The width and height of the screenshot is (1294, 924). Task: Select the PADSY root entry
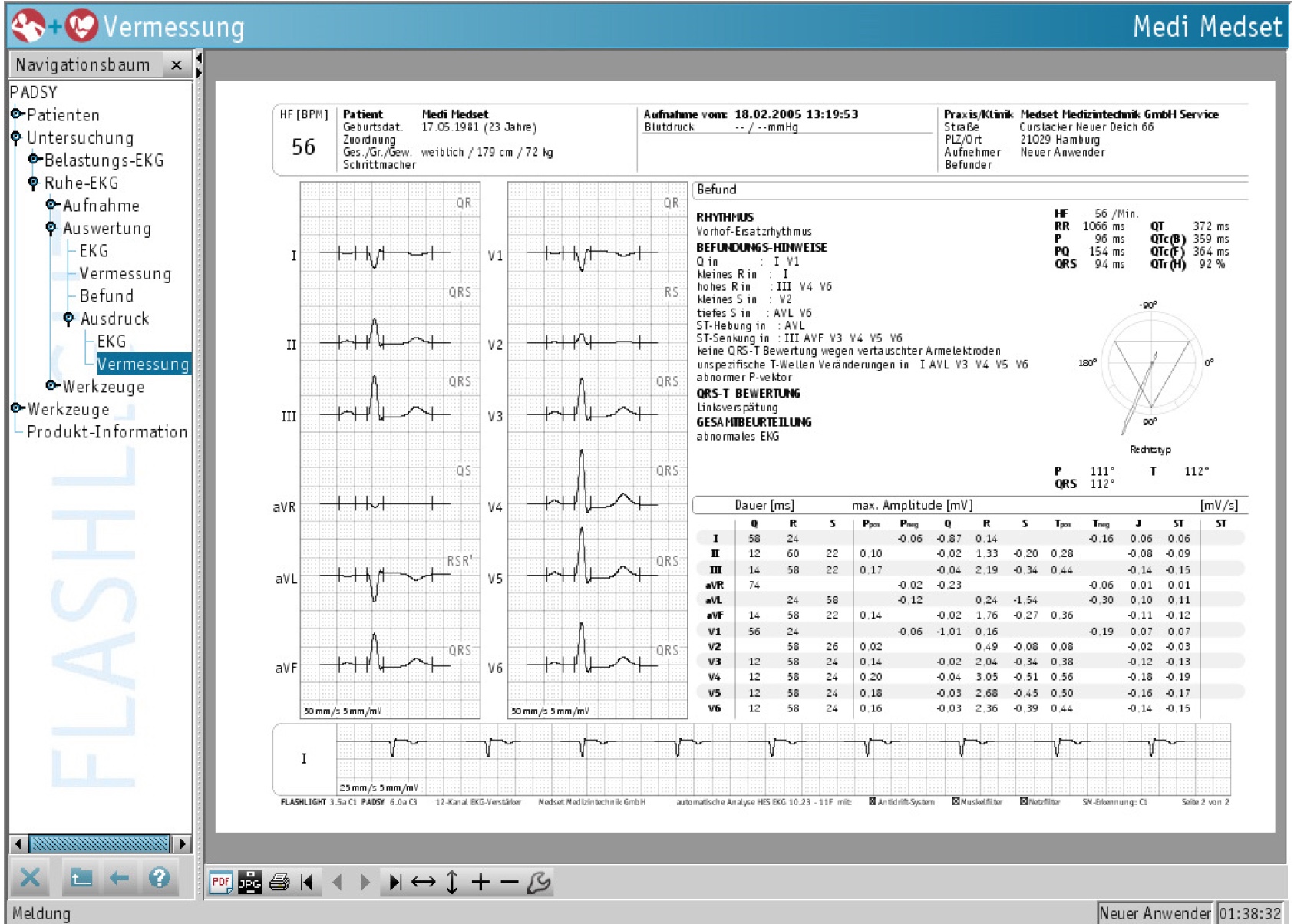point(34,92)
